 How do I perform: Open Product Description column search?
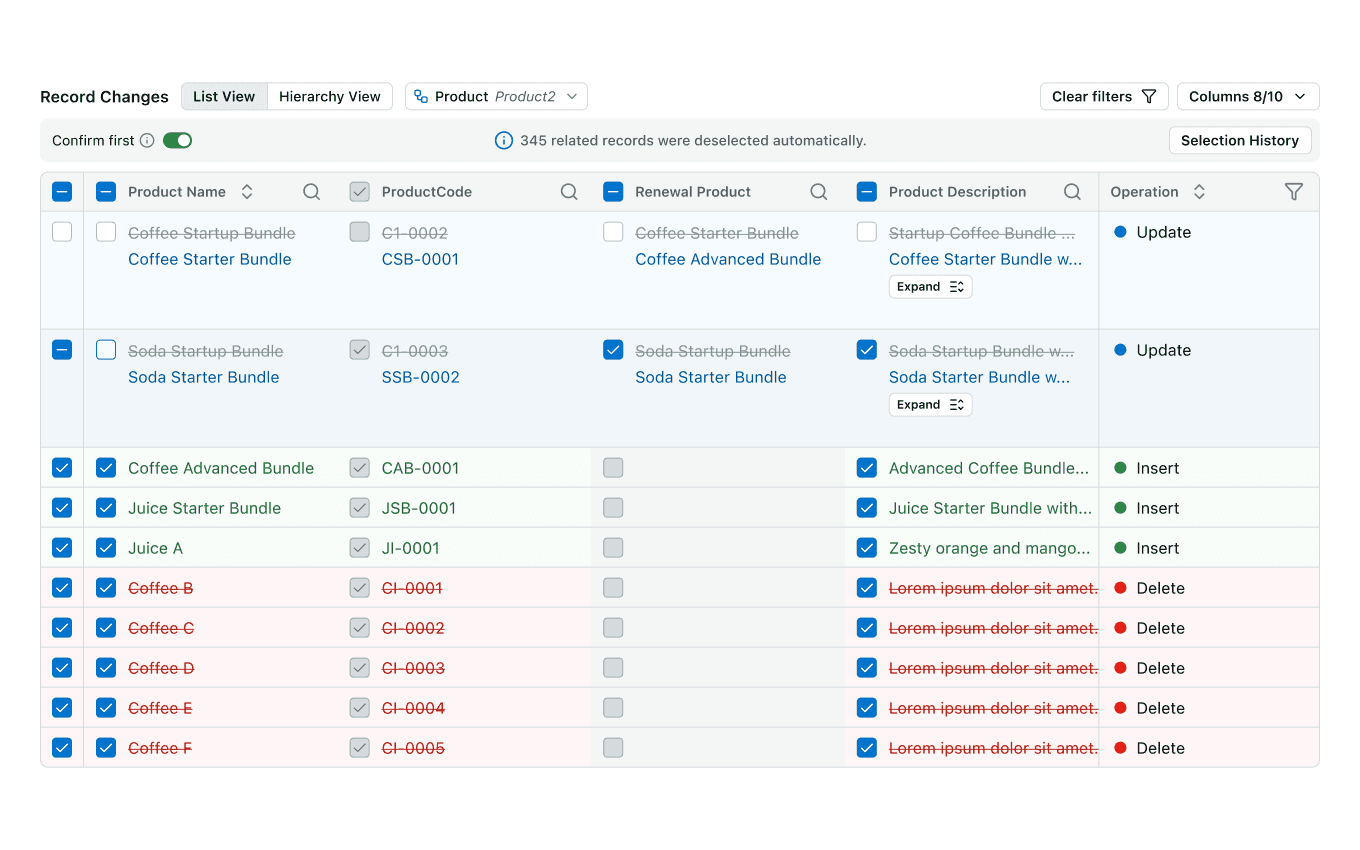pyautogui.click(x=1072, y=192)
